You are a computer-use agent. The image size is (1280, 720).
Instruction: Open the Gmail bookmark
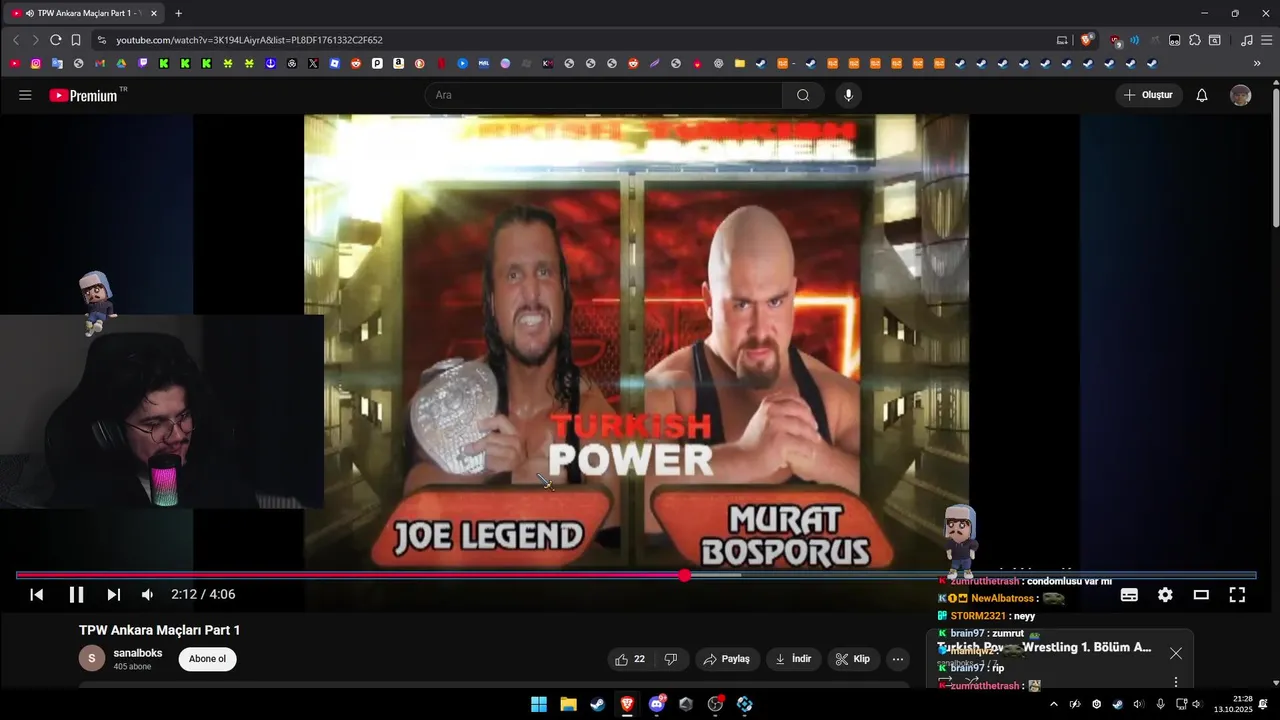pos(100,63)
